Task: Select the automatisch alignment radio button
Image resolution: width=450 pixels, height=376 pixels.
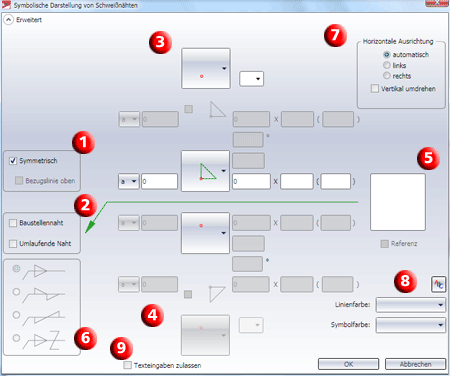Action: tap(387, 54)
